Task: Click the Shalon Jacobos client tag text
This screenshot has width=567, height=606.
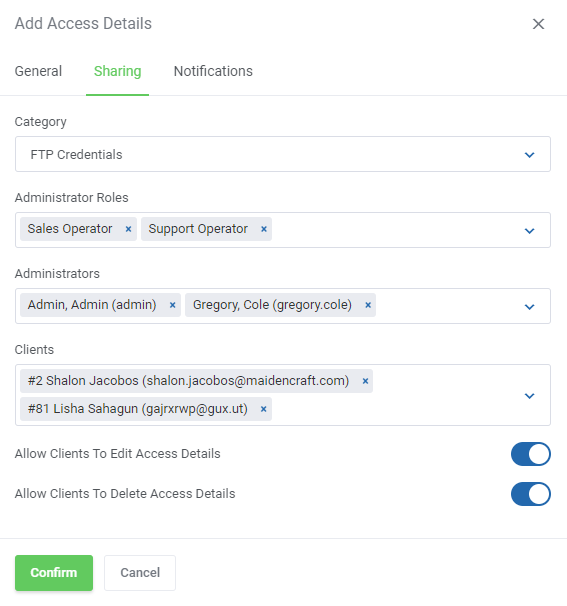Action: point(188,381)
